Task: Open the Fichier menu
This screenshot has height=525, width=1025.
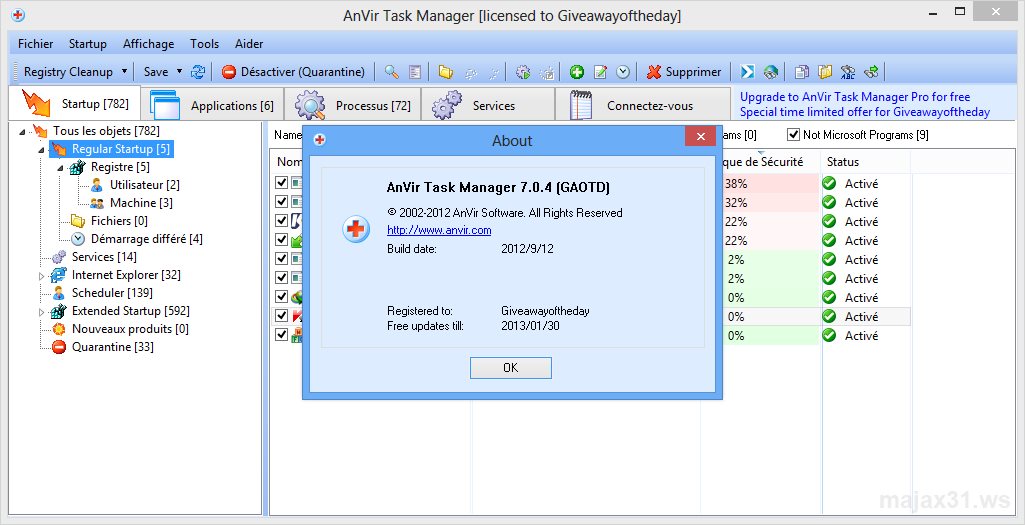Action: point(35,44)
